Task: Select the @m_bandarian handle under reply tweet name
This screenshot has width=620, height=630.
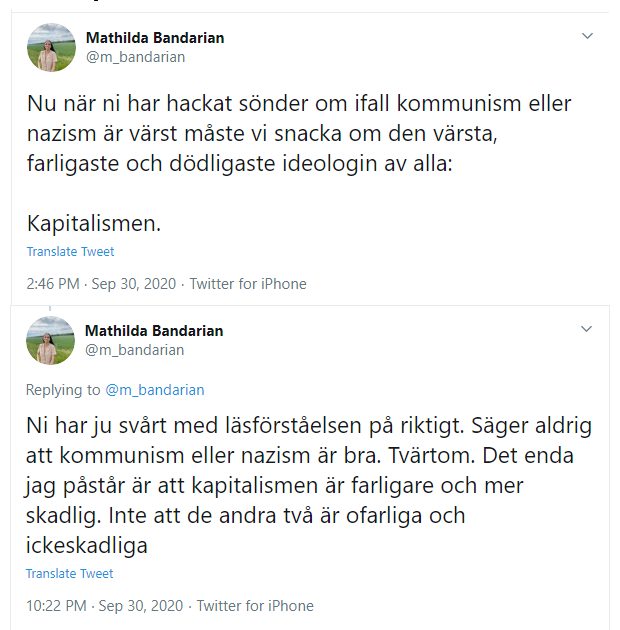Action: [x=135, y=349]
